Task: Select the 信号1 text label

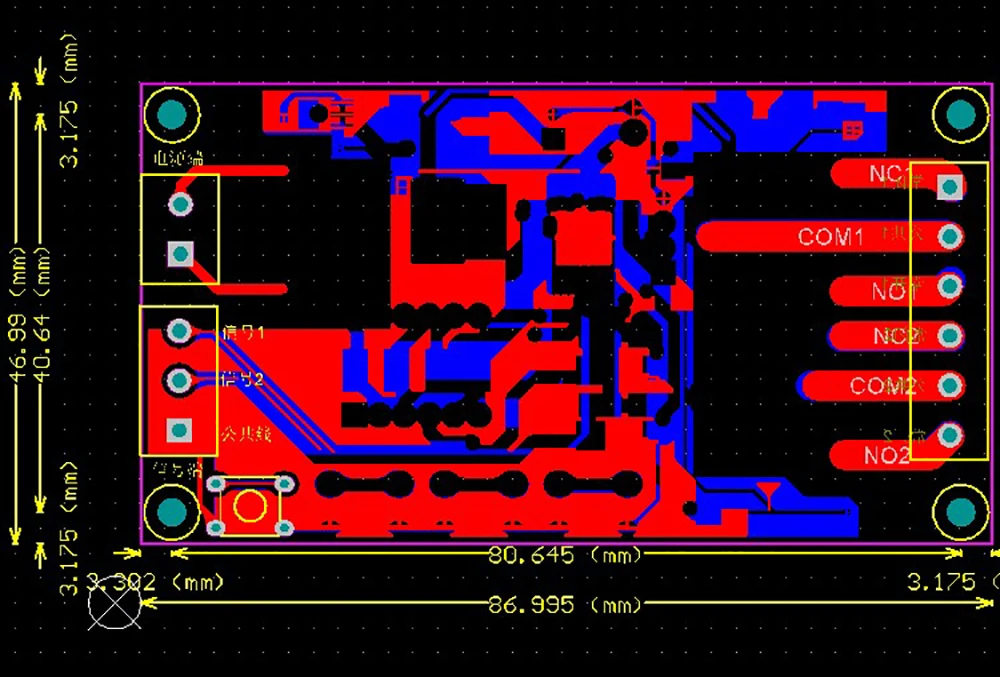Action: [x=242, y=332]
